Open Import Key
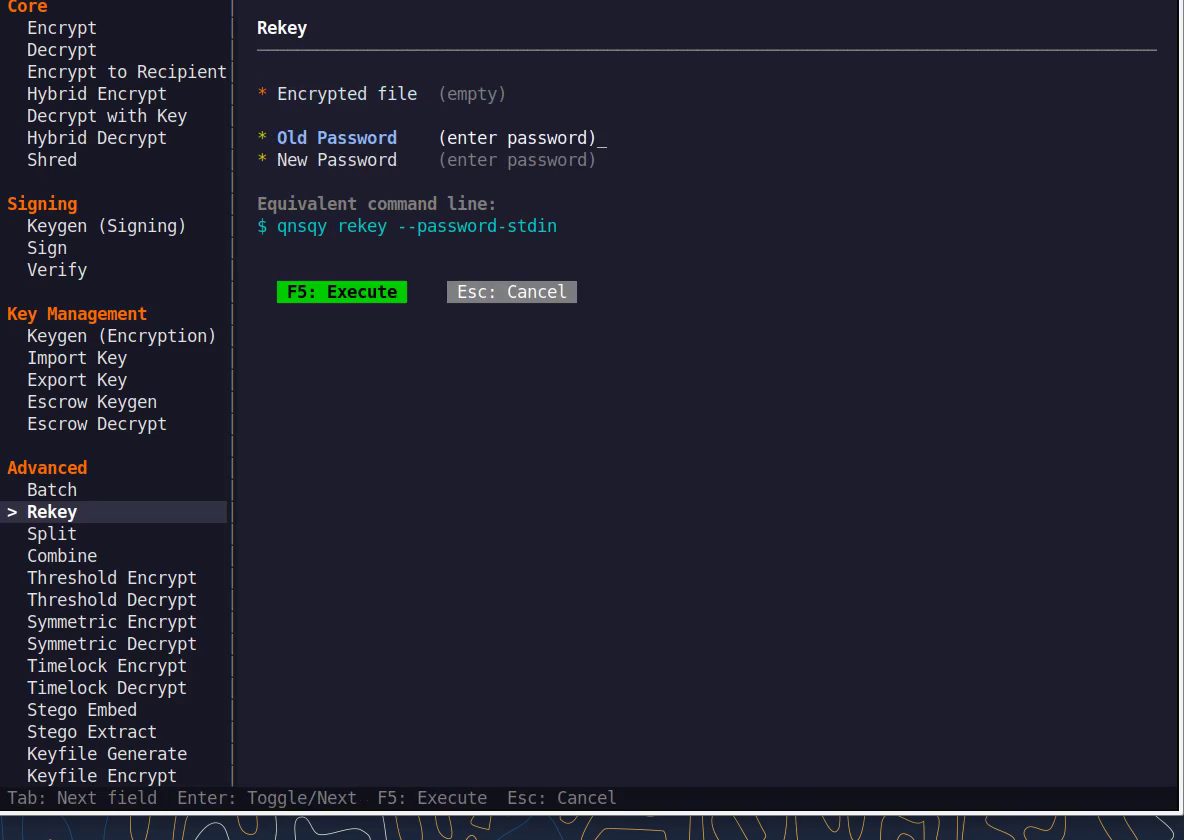 click(77, 357)
